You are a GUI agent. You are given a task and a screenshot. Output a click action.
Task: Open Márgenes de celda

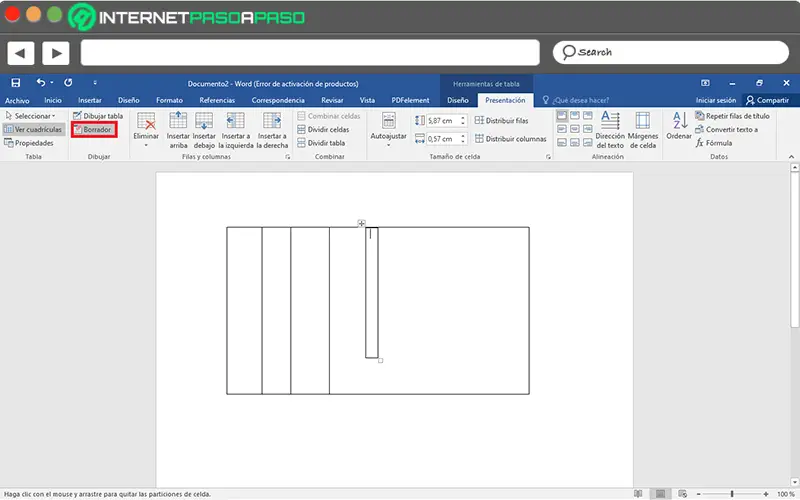(x=643, y=130)
